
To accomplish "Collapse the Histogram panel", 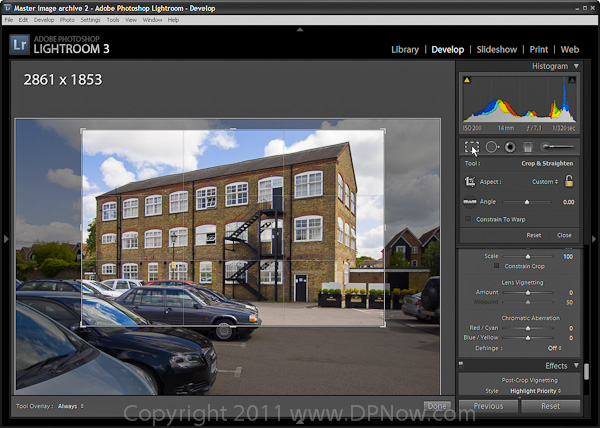I will (x=576, y=66).
